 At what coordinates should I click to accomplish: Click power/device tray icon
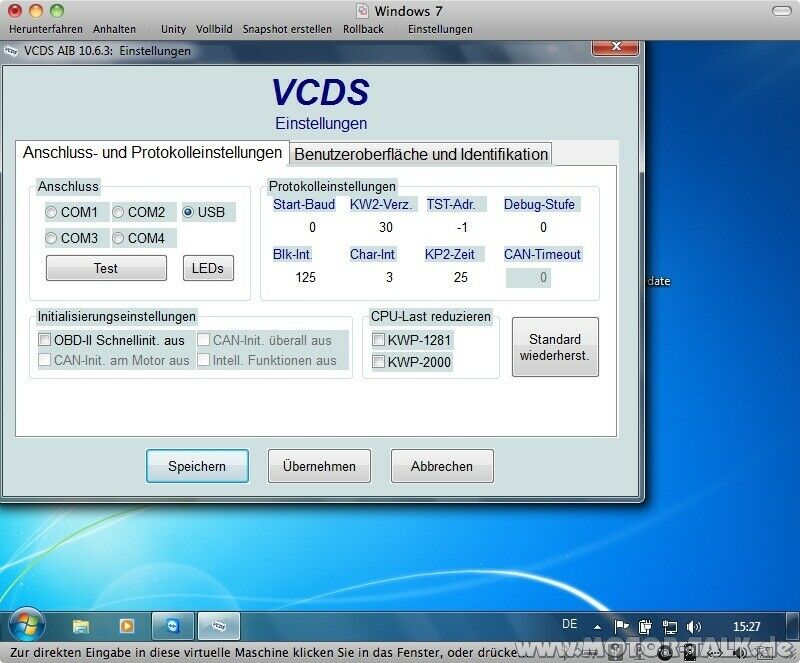click(645, 626)
